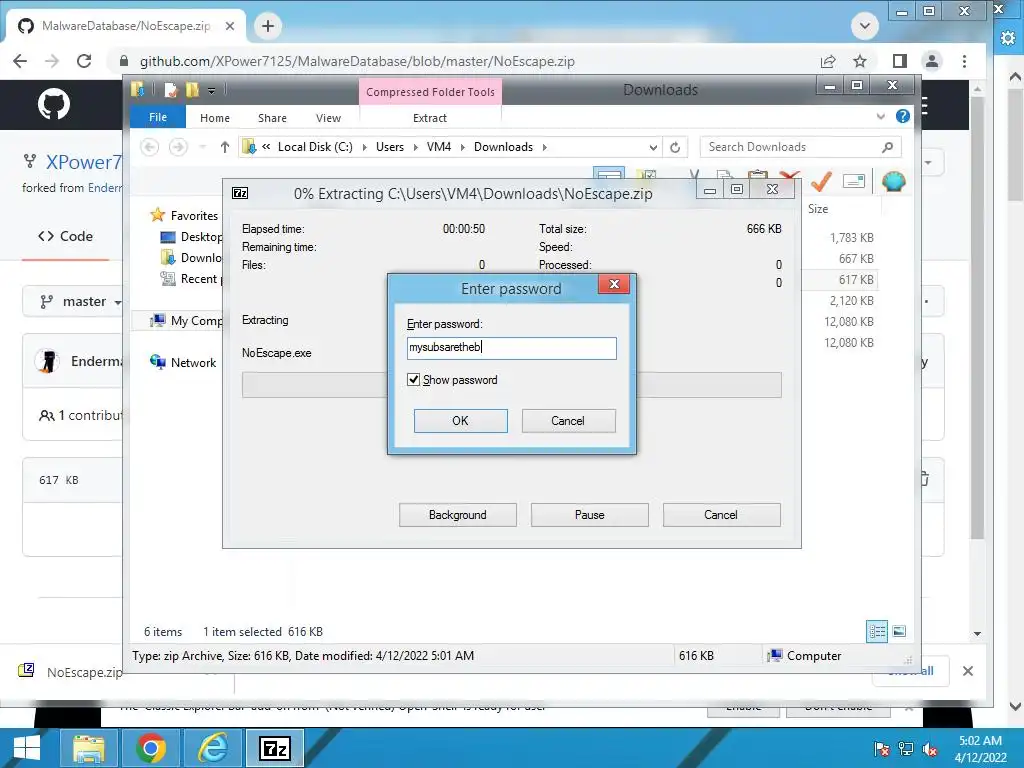Screen dimensions: 1024x768
Task: Open Chrome side panel icon
Action: (x=899, y=61)
